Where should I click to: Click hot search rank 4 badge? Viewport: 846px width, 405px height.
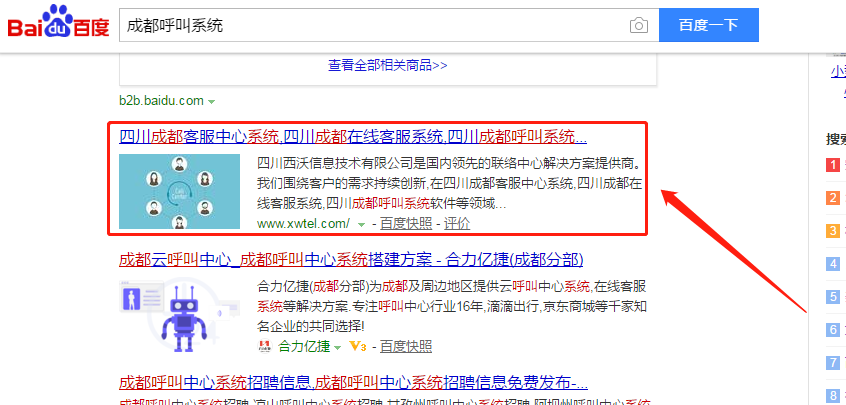point(834,264)
